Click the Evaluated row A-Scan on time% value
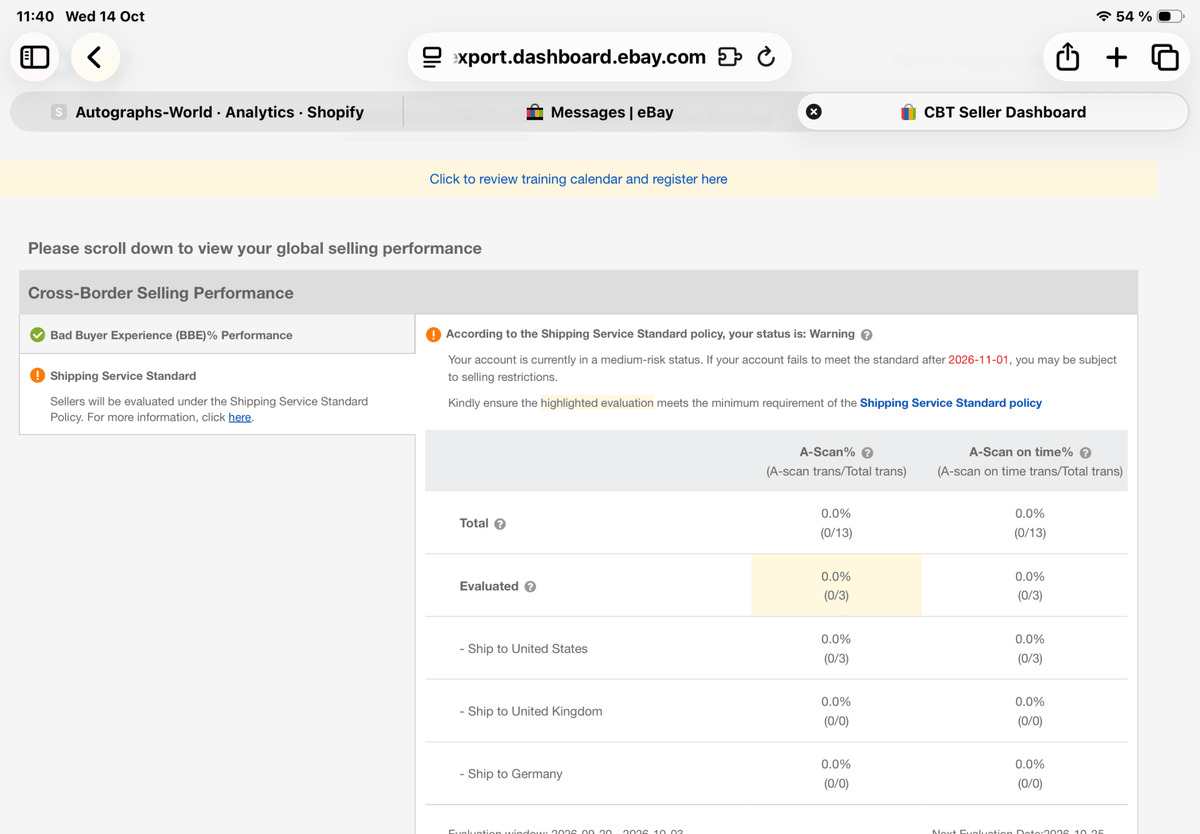 1030,586
